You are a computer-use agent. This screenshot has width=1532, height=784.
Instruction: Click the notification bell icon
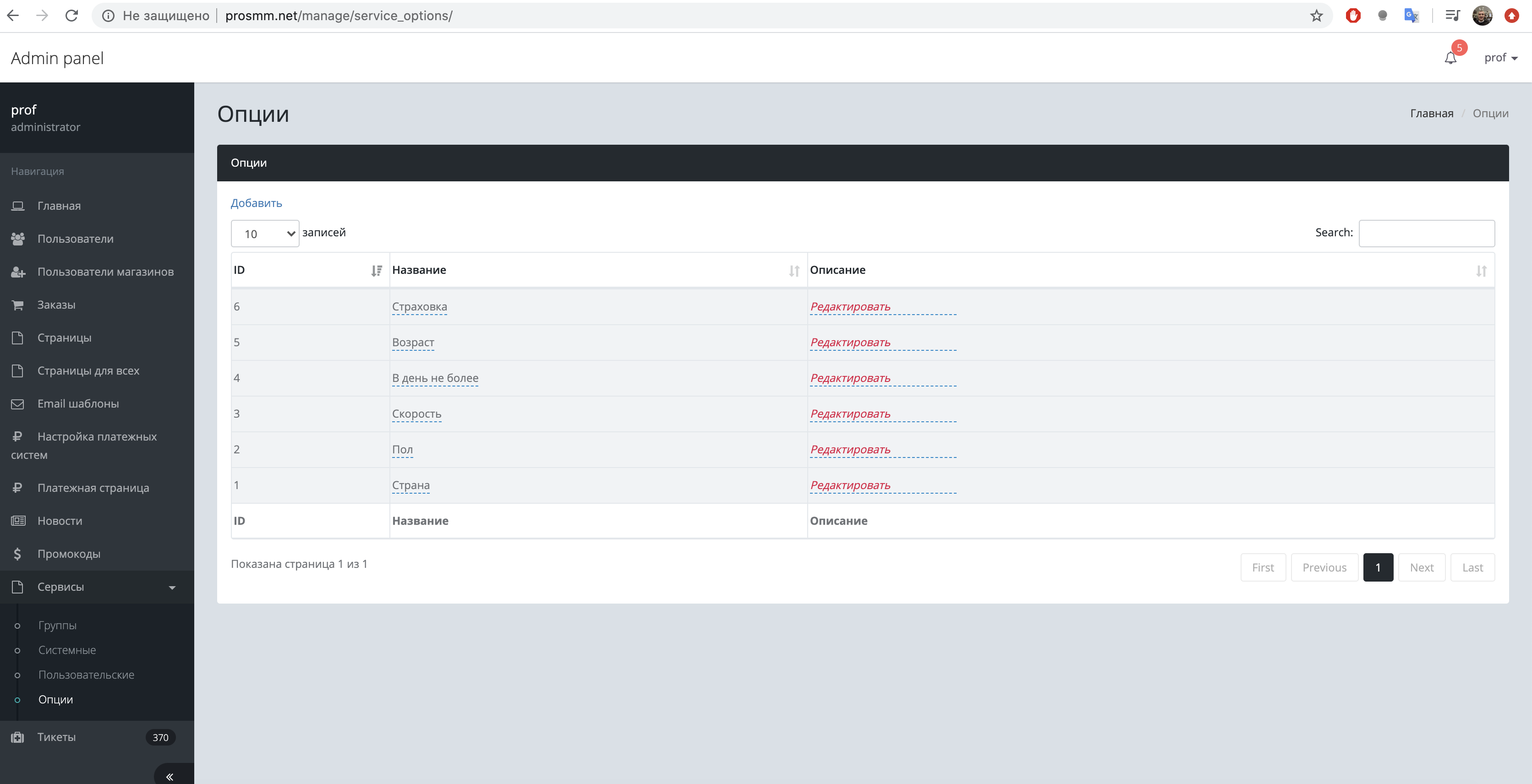pos(1450,58)
